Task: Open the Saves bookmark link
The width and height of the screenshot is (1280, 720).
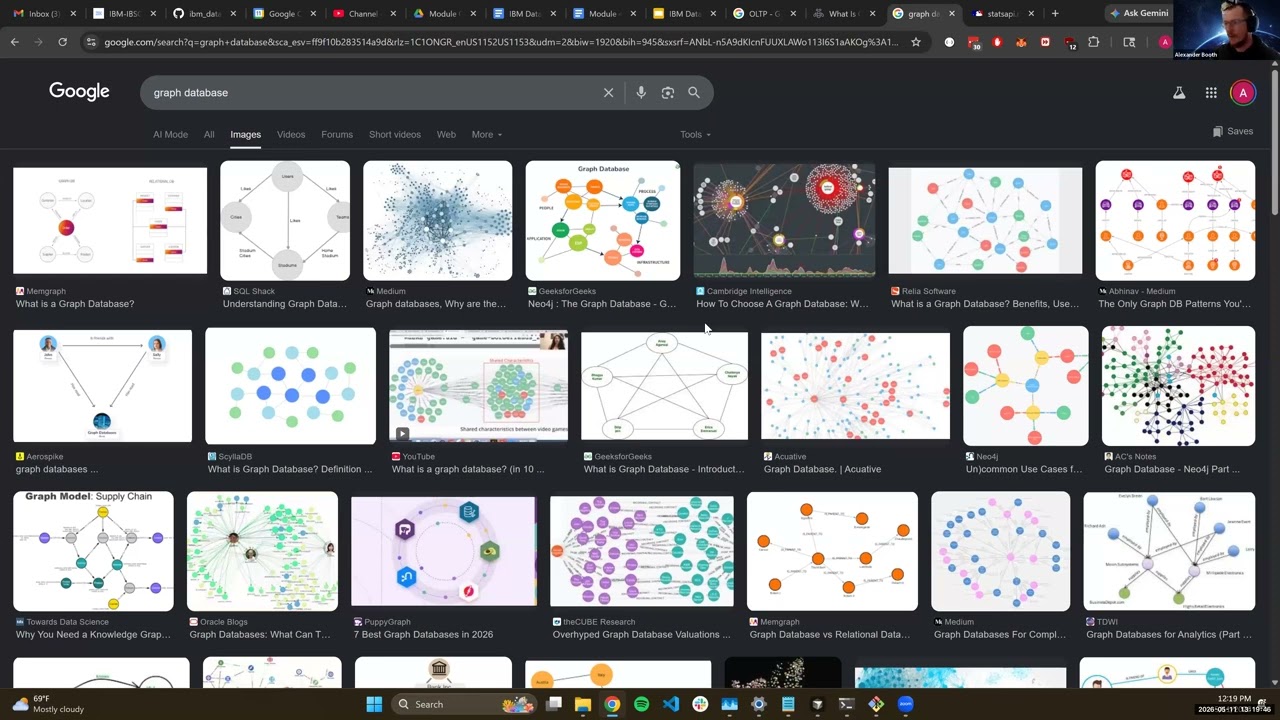Action: (1232, 131)
